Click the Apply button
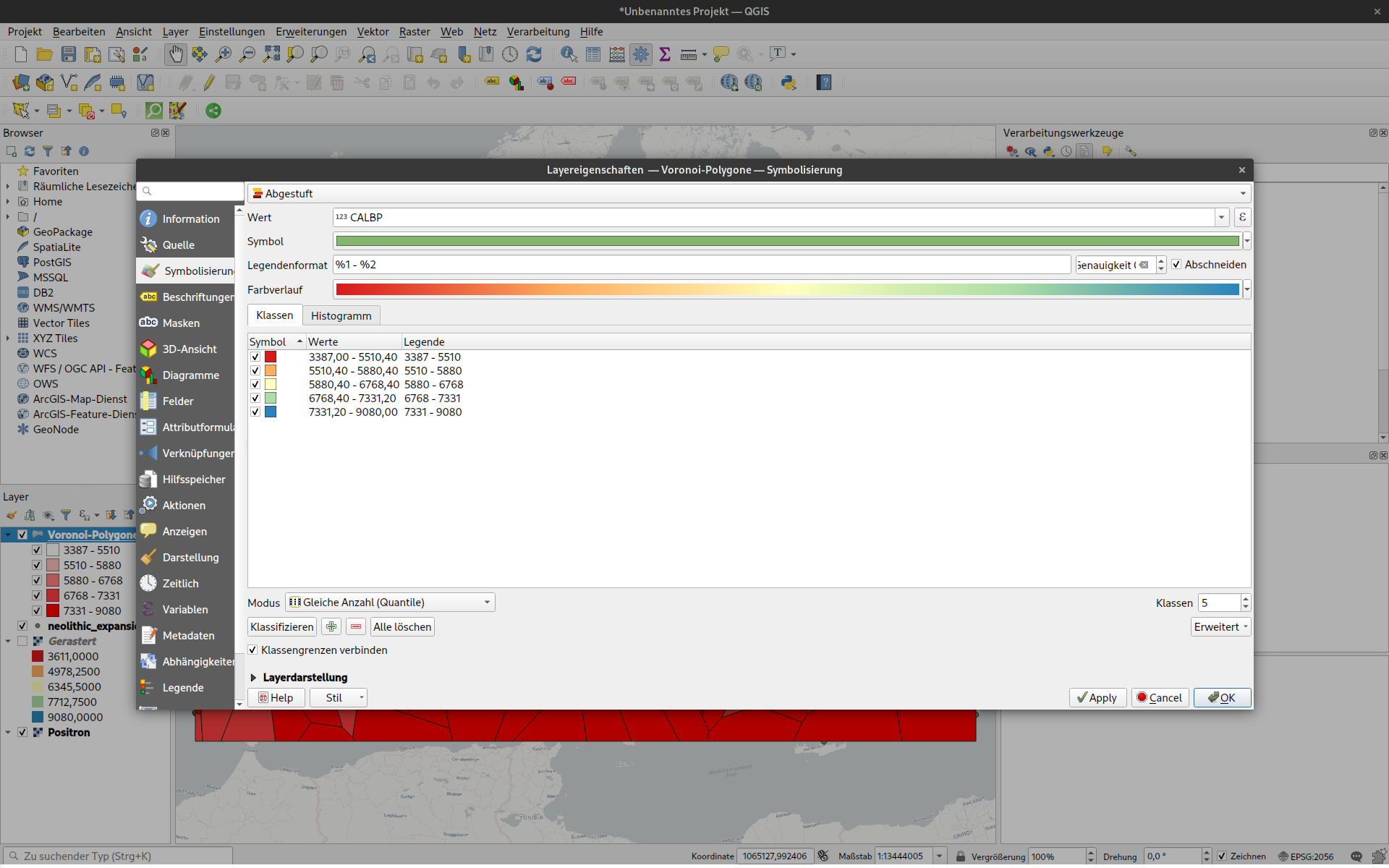Screen dimensions: 1389x868 pyautogui.click(x=1097, y=698)
